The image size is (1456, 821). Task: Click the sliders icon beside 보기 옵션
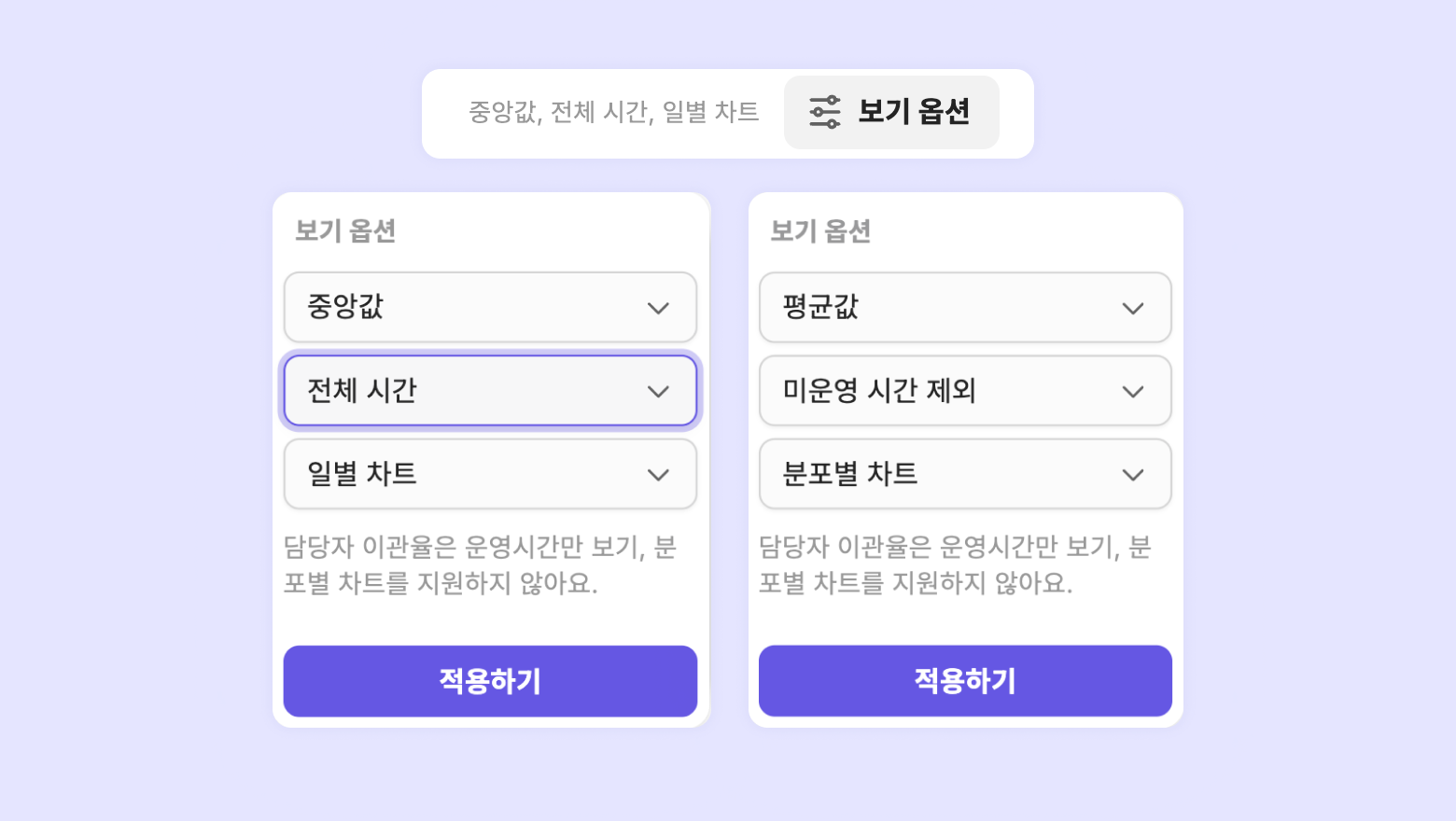tap(824, 112)
